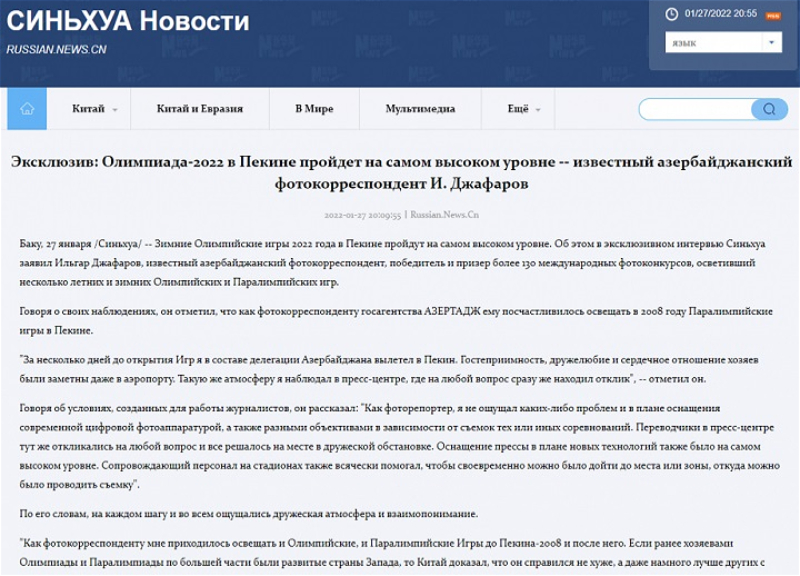The image size is (800, 576).
Task: Click the paragraph starting Говоря об условиях
Action: 399,446
